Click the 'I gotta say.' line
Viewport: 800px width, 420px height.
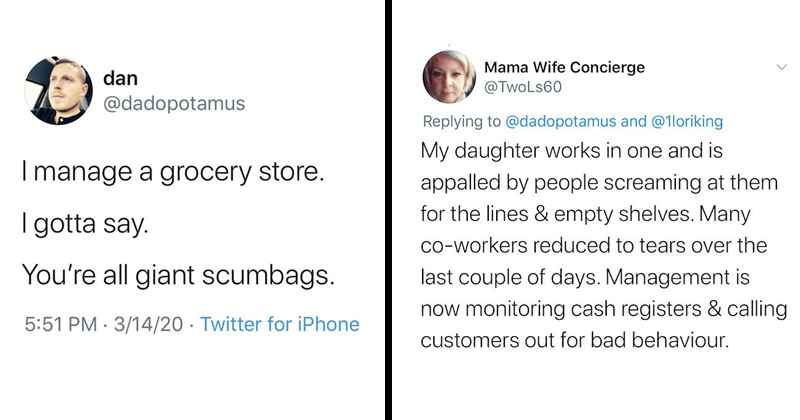(84, 224)
